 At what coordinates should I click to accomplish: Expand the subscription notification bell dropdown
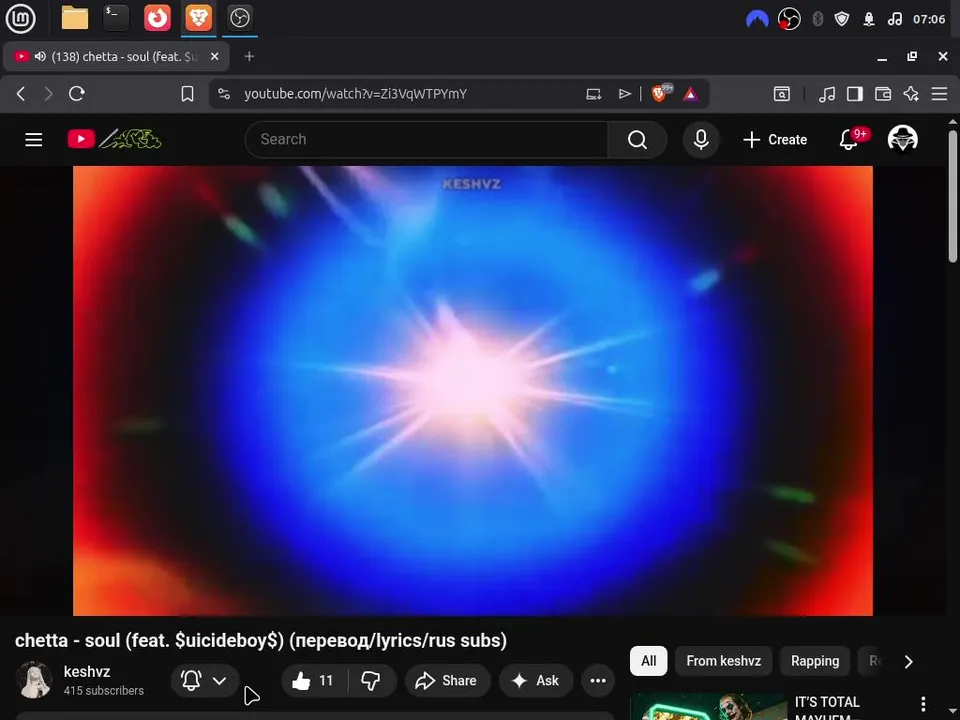click(x=205, y=680)
